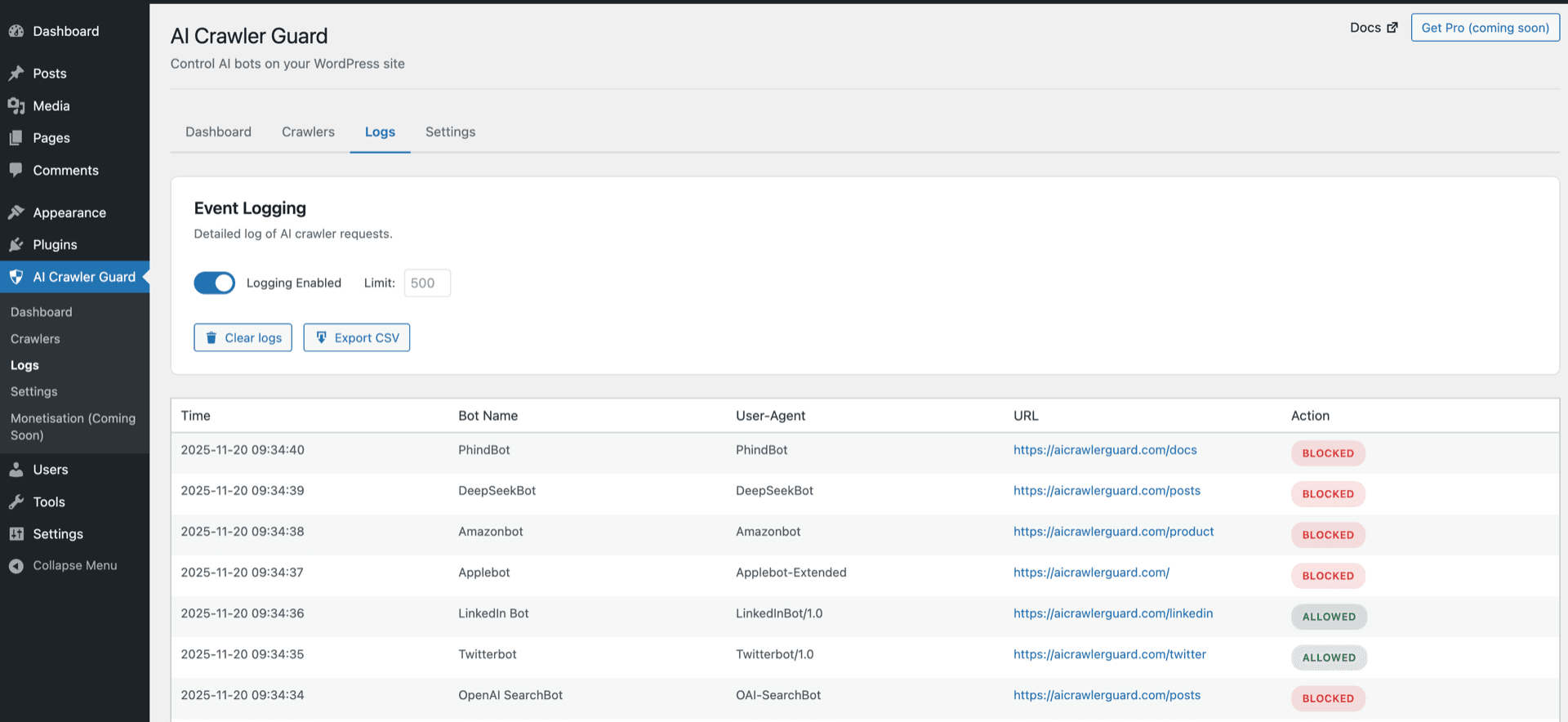Open the aicrawlerguard.com/docs URL link

coord(1105,450)
